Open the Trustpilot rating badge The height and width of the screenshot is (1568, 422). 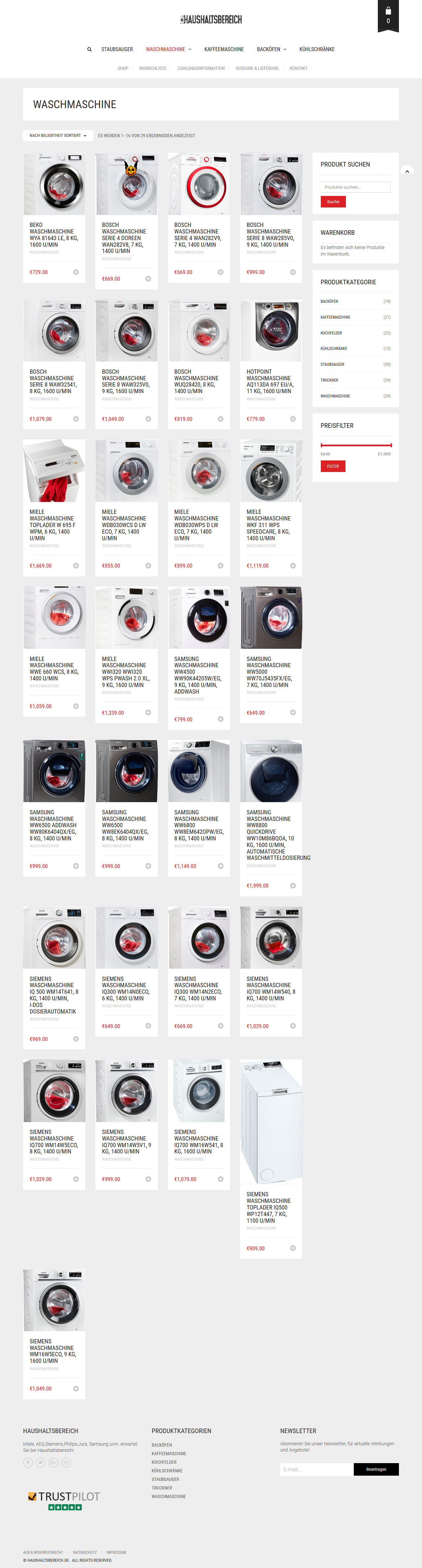[x=64, y=1500]
